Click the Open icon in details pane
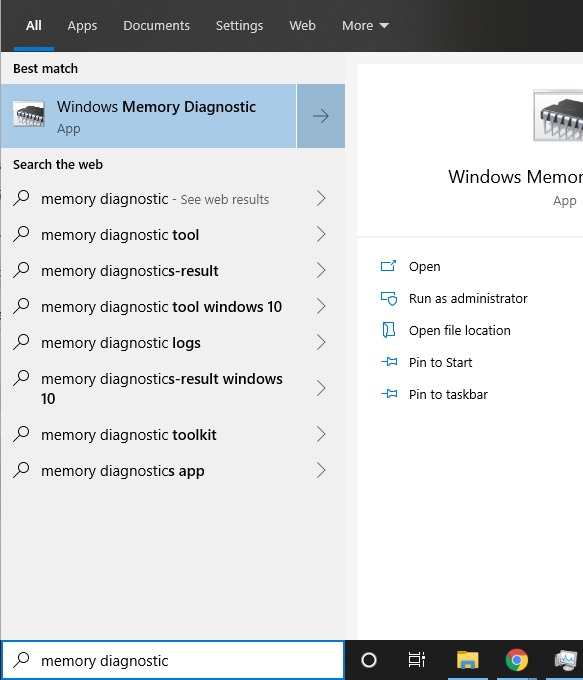Viewport: 583px width, 680px height. [x=389, y=266]
